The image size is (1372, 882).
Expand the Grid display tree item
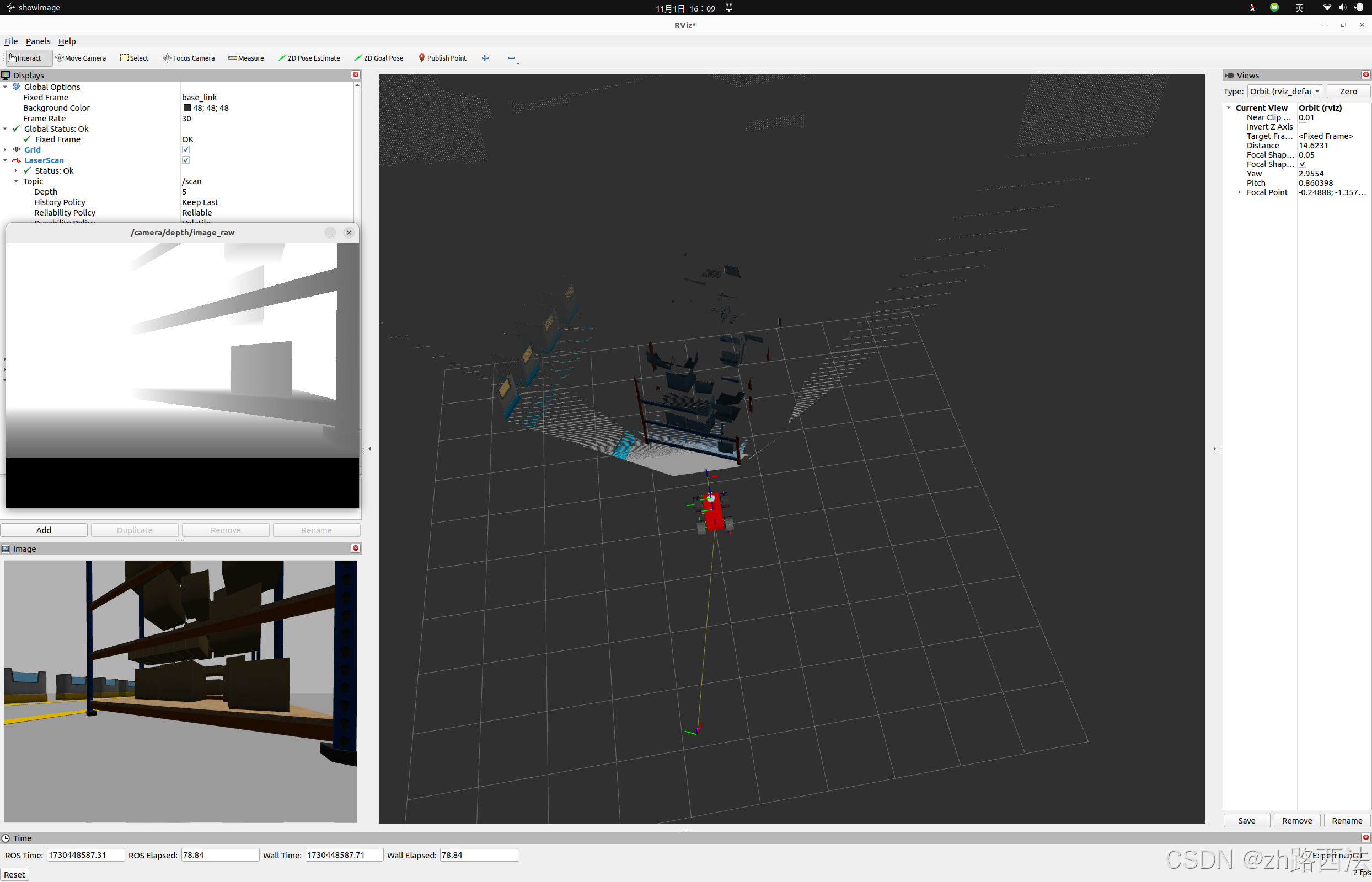5,149
